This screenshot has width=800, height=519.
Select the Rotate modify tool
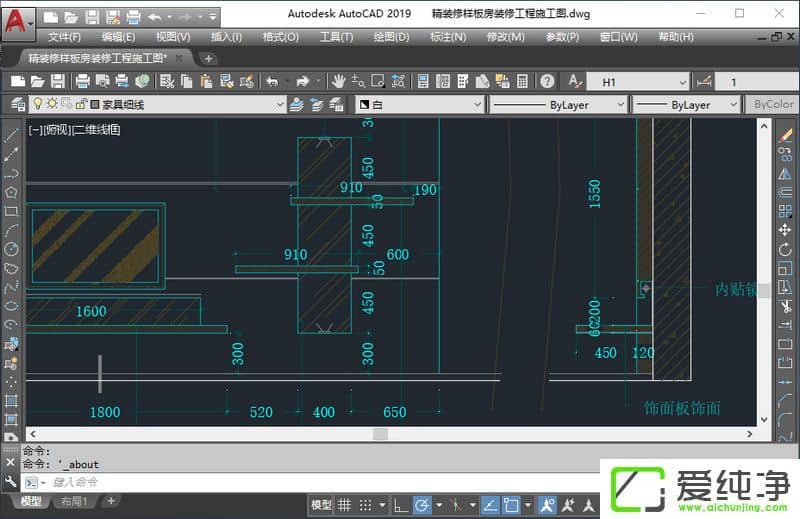[x=785, y=250]
